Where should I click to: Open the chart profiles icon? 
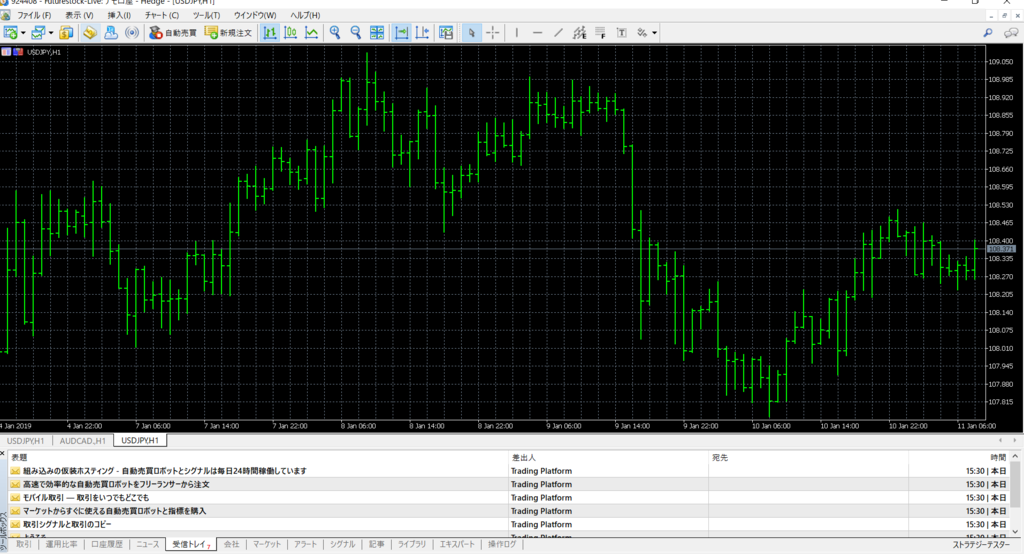point(39,33)
